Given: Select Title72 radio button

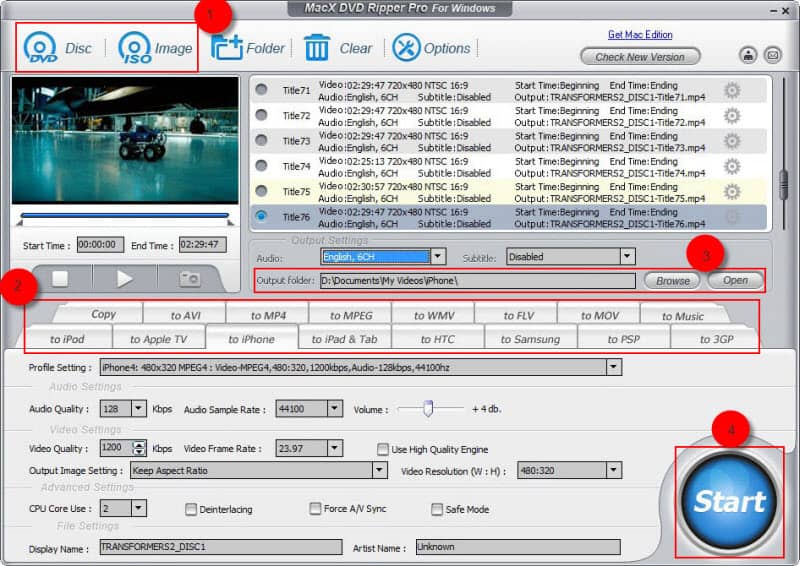Looking at the screenshot, I should click(x=261, y=115).
